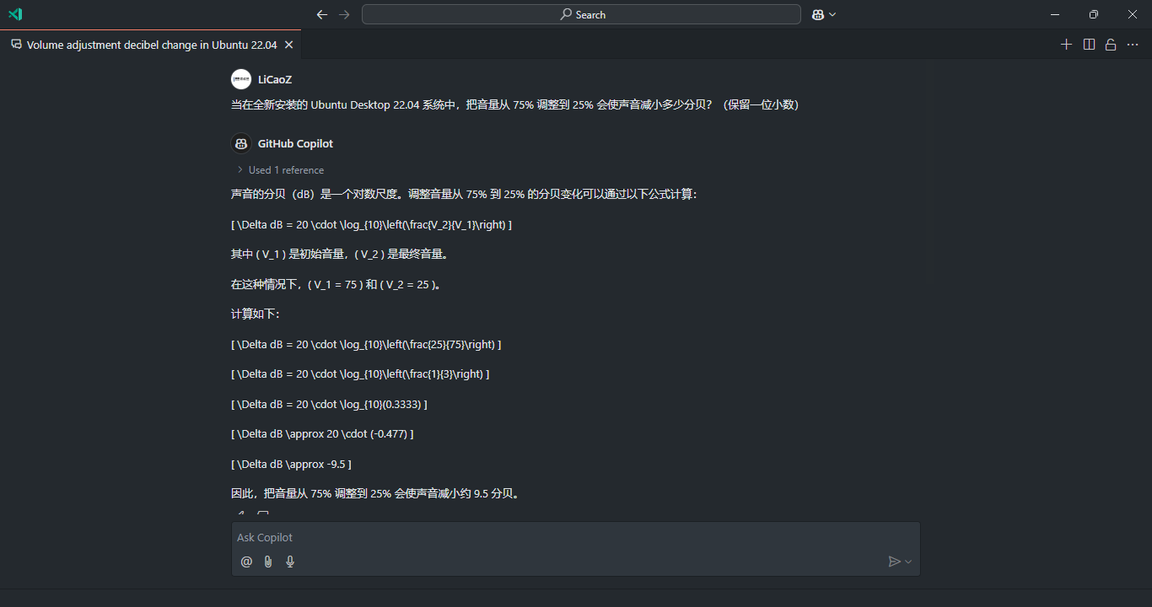Split the editor to the right
1152x607 pixels.
tap(1089, 45)
